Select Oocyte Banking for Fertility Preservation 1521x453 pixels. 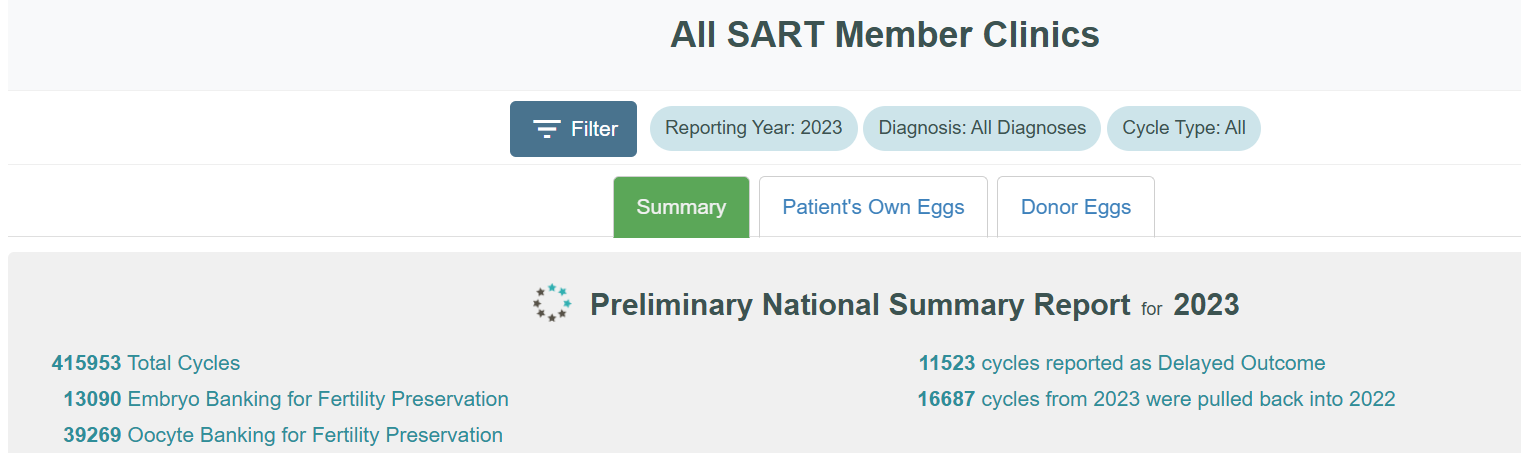[315, 435]
